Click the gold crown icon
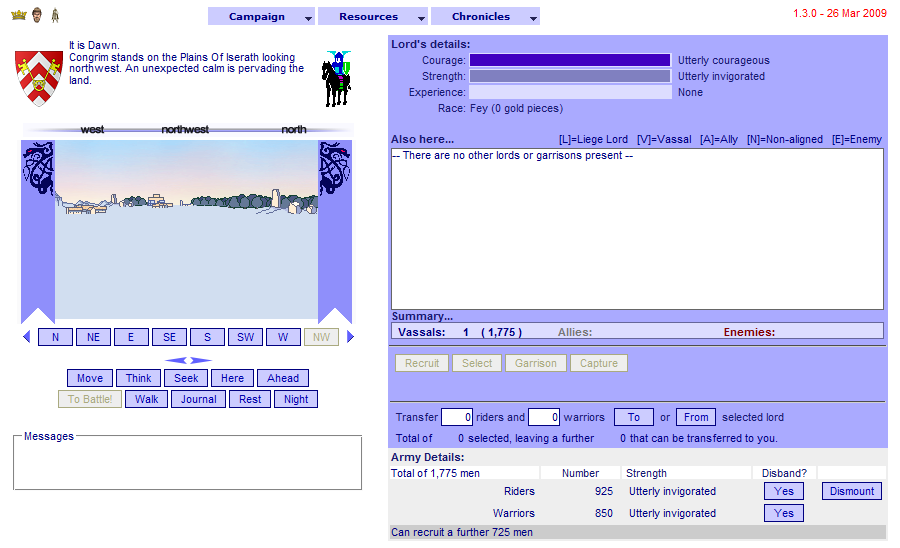This screenshot has height=548, width=900. (18, 14)
